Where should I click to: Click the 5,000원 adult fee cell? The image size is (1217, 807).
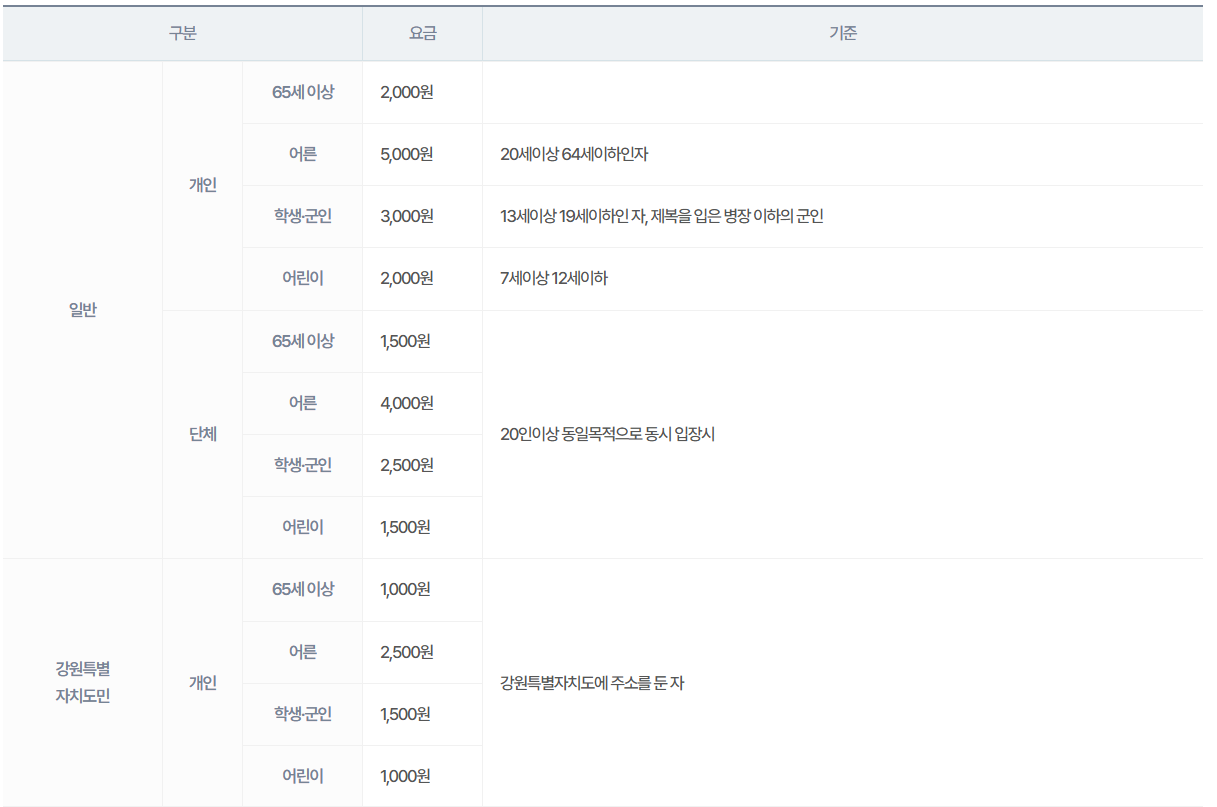[x=421, y=154]
